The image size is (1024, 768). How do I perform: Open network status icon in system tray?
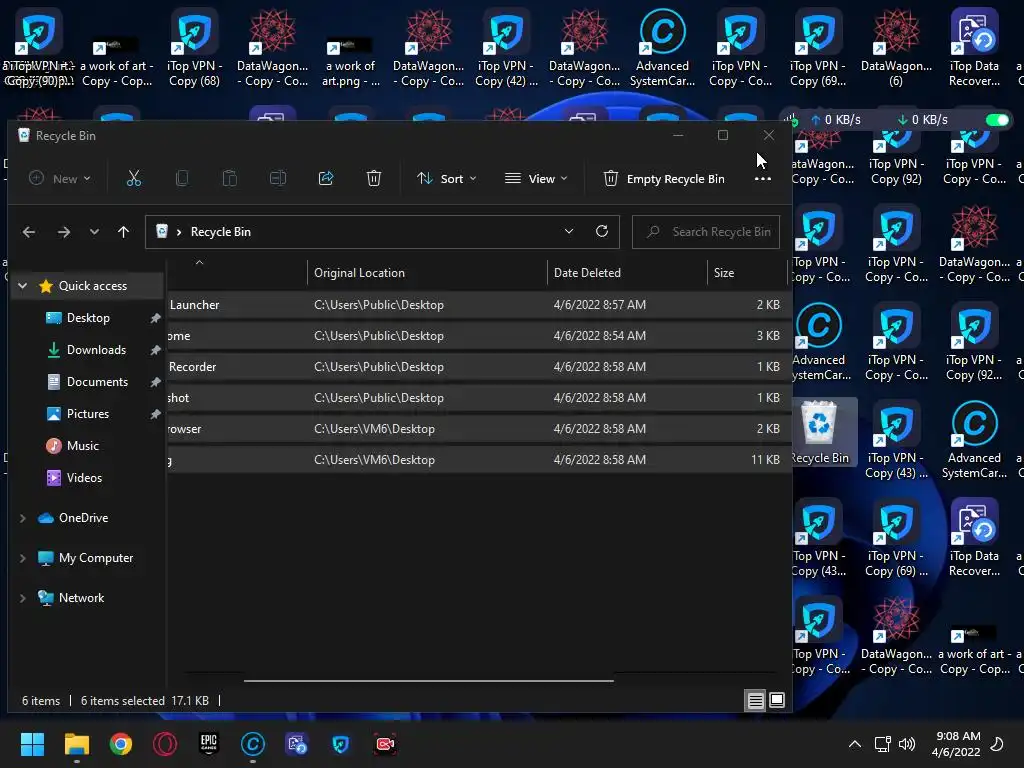point(882,744)
